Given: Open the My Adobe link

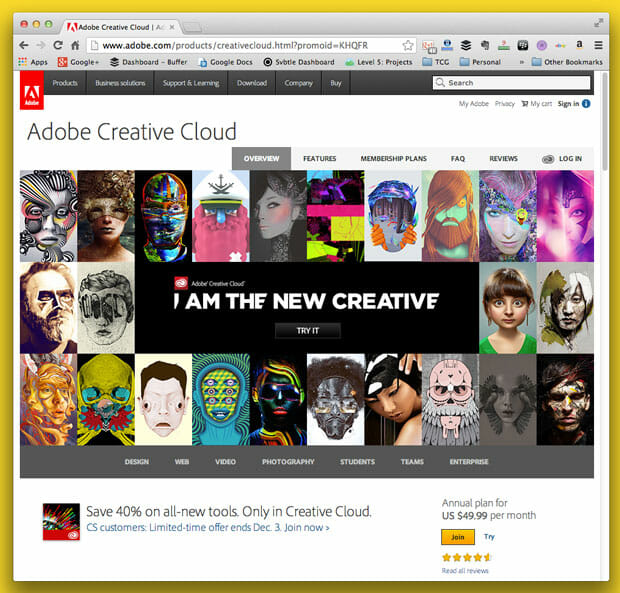Looking at the screenshot, I should click(473, 104).
